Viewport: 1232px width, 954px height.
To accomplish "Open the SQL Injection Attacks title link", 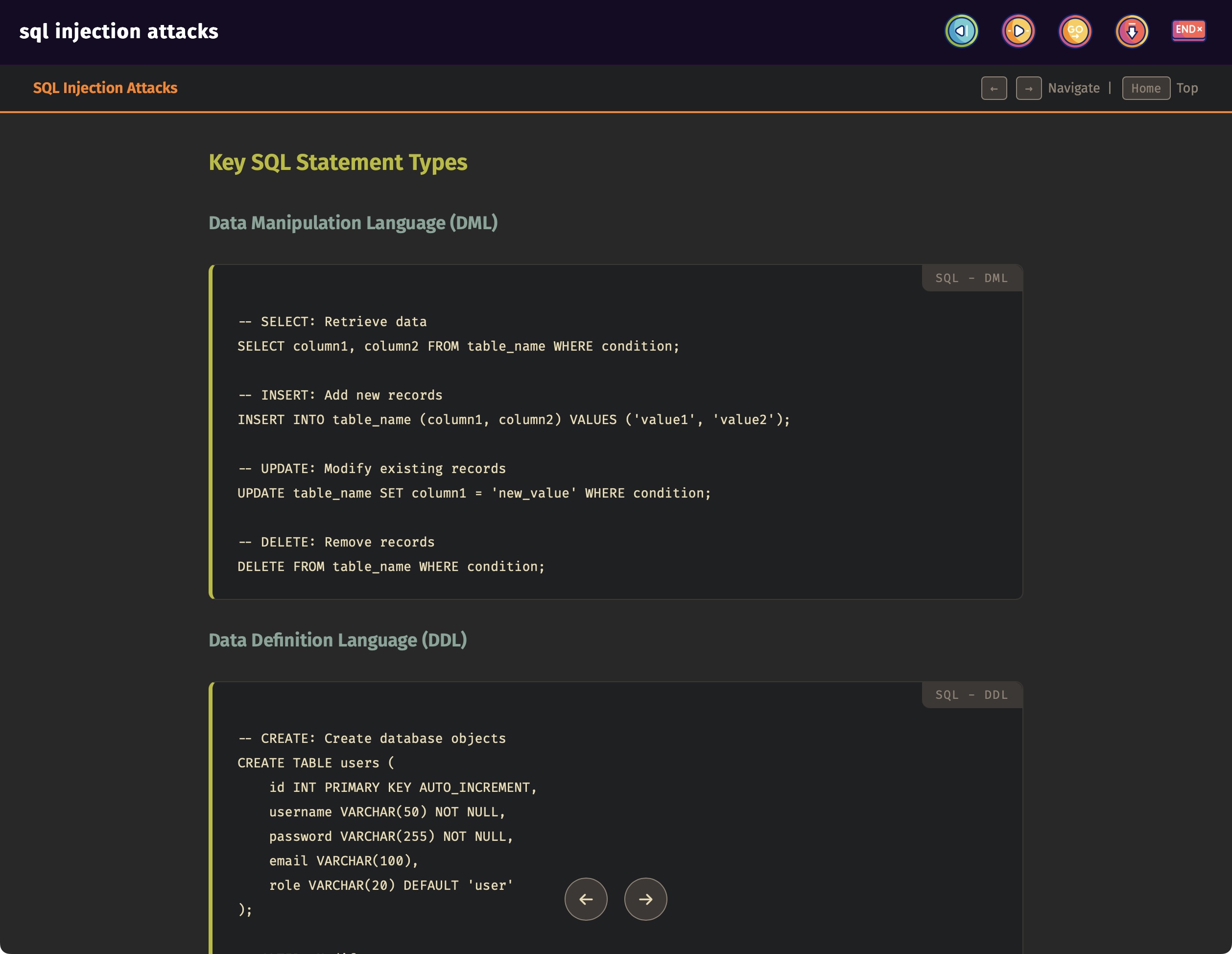I will [x=105, y=88].
